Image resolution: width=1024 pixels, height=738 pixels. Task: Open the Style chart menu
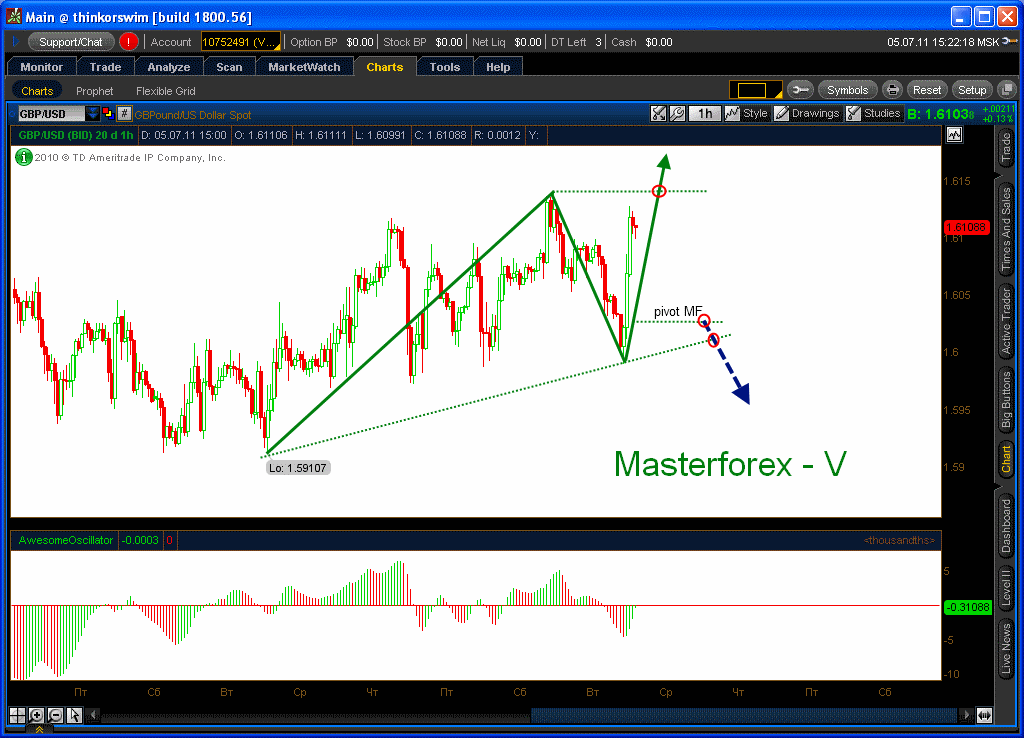point(746,114)
